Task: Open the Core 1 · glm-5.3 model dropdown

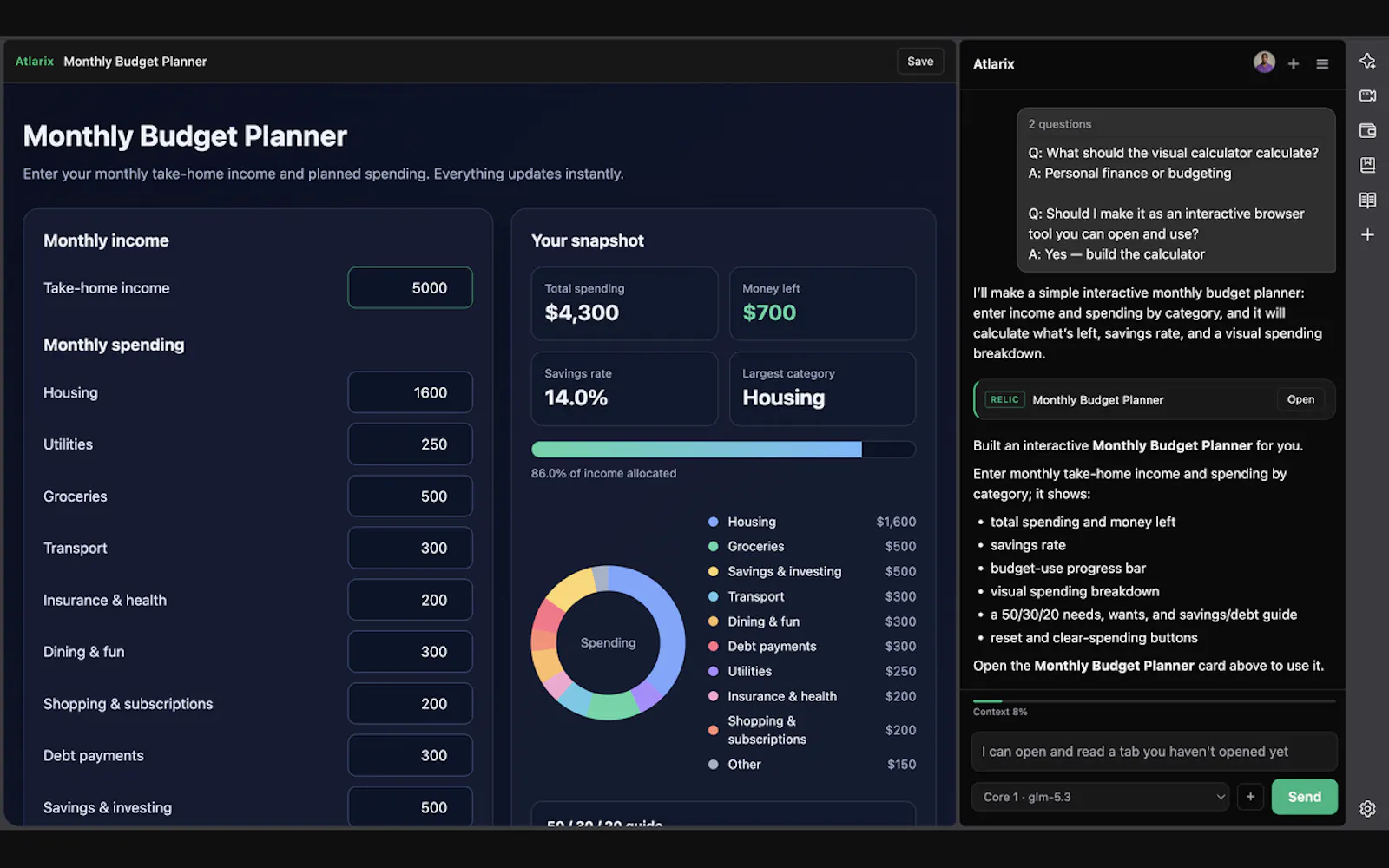Action: 1100,797
